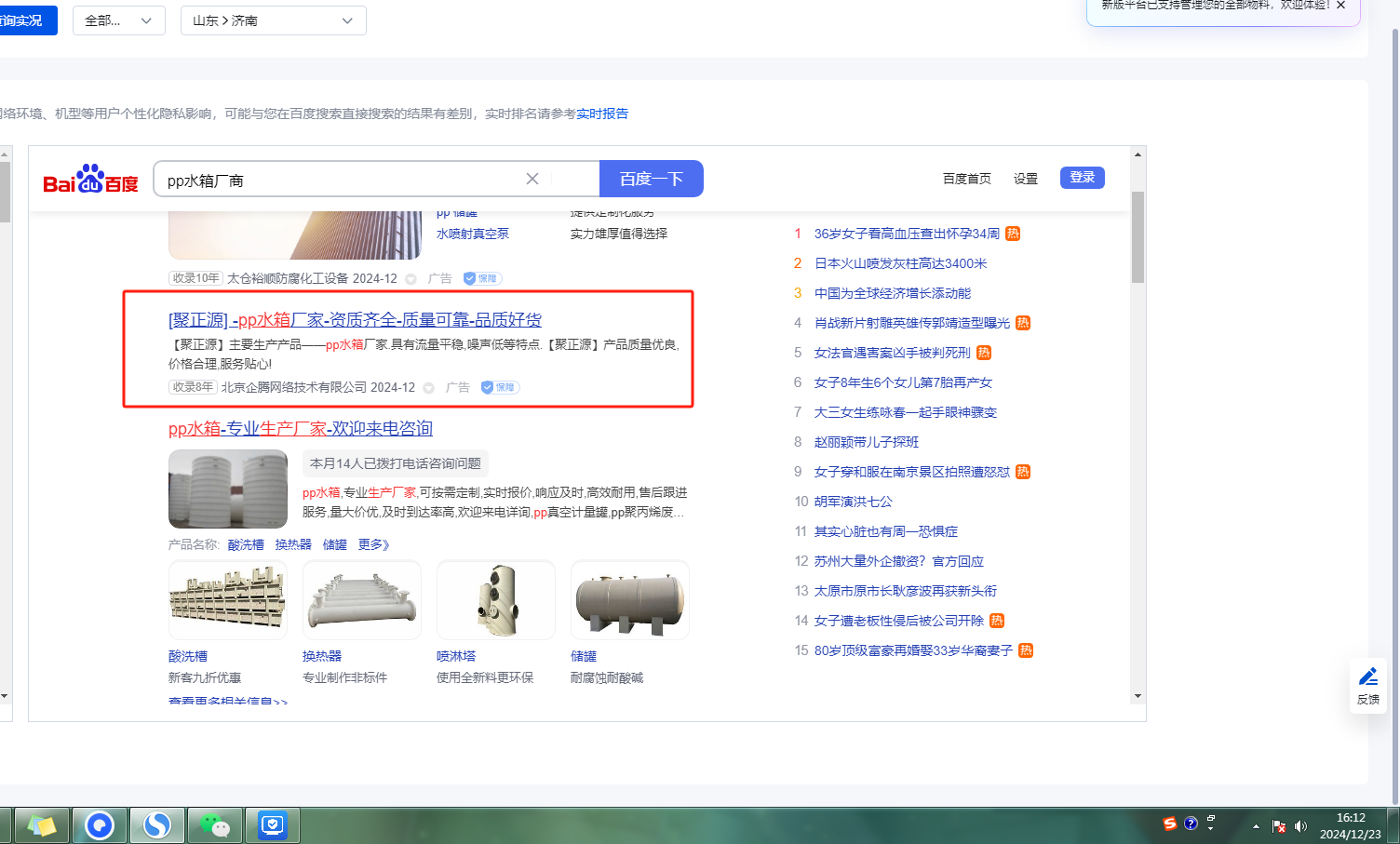Click 换热器 link in 产品名称 row
1400x844 pixels.
293,544
